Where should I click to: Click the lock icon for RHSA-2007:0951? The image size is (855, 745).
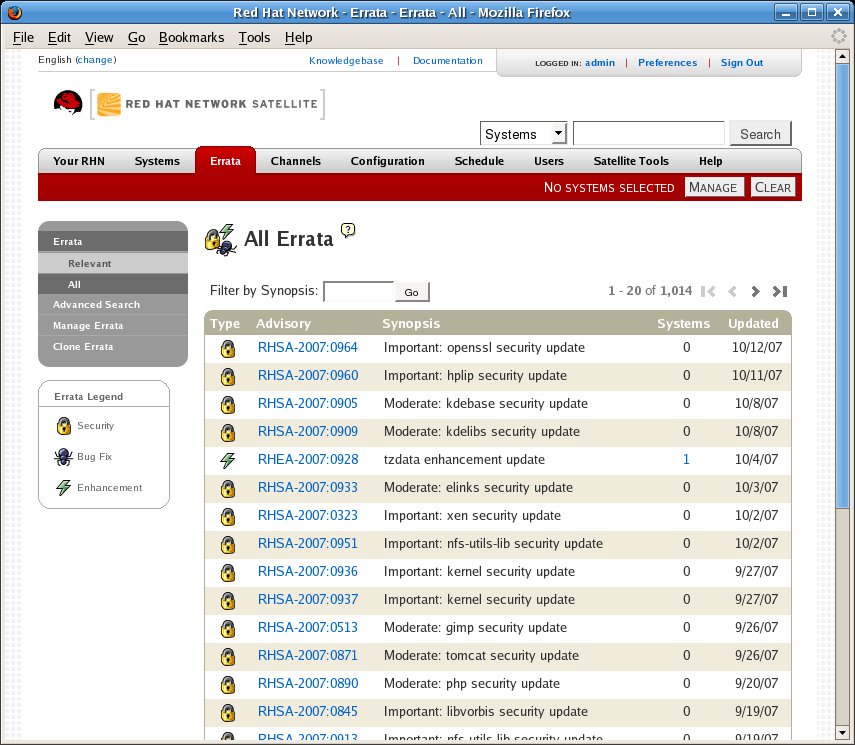[228, 544]
